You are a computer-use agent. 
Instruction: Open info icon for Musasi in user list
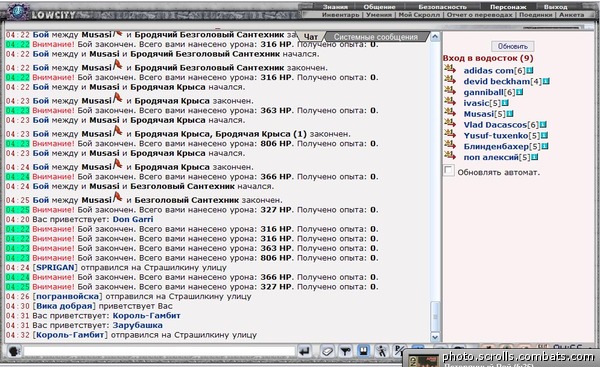point(510,114)
